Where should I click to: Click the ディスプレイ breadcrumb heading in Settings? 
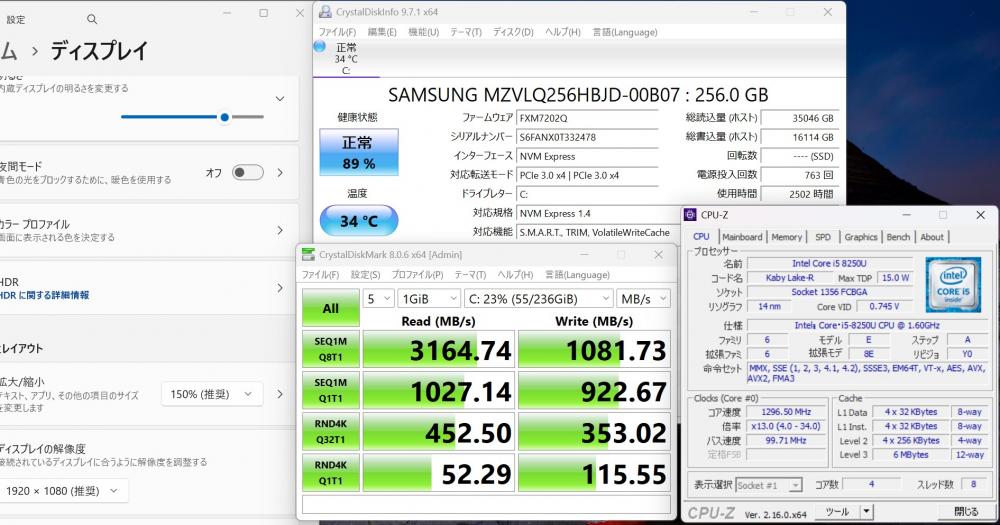click(x=99, y=51)
